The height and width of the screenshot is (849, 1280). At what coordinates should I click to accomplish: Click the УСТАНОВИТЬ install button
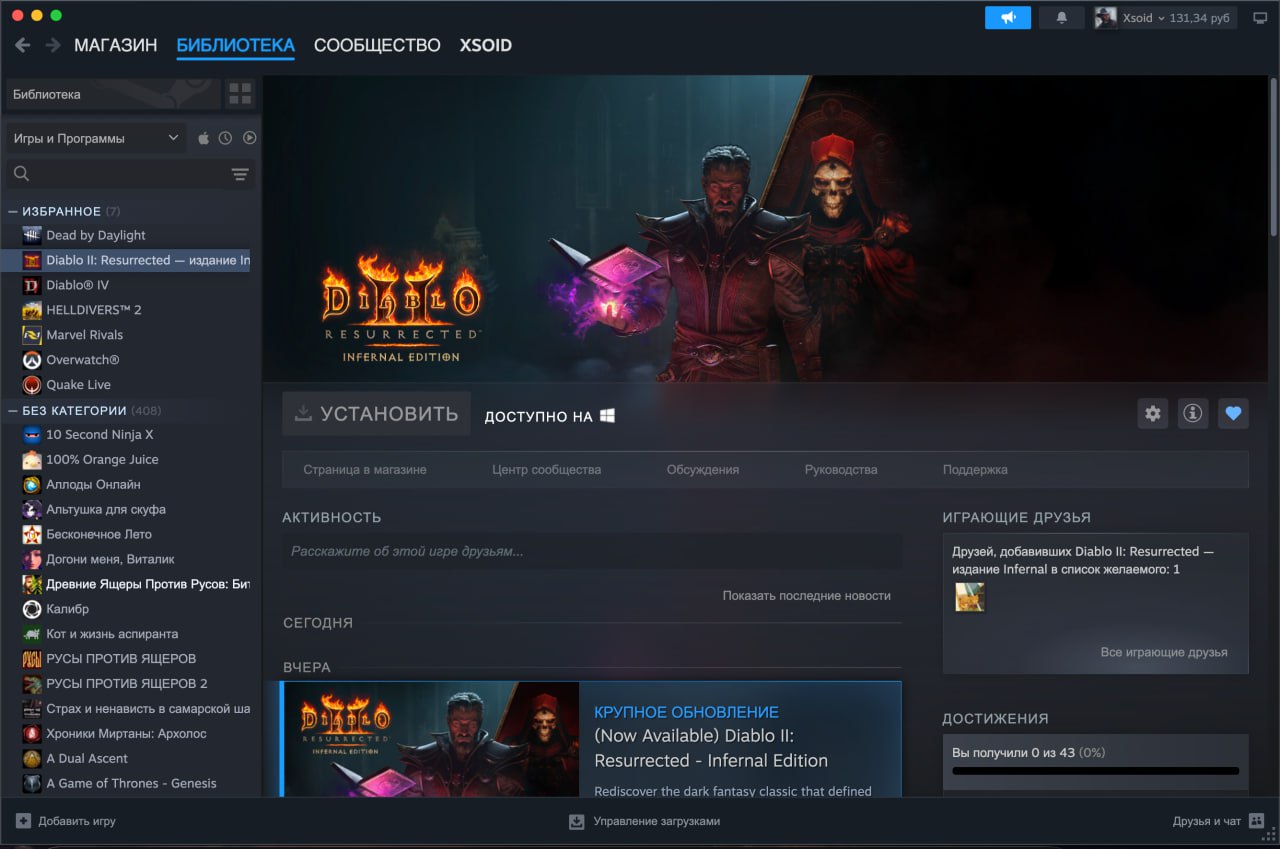pos(375,412)
